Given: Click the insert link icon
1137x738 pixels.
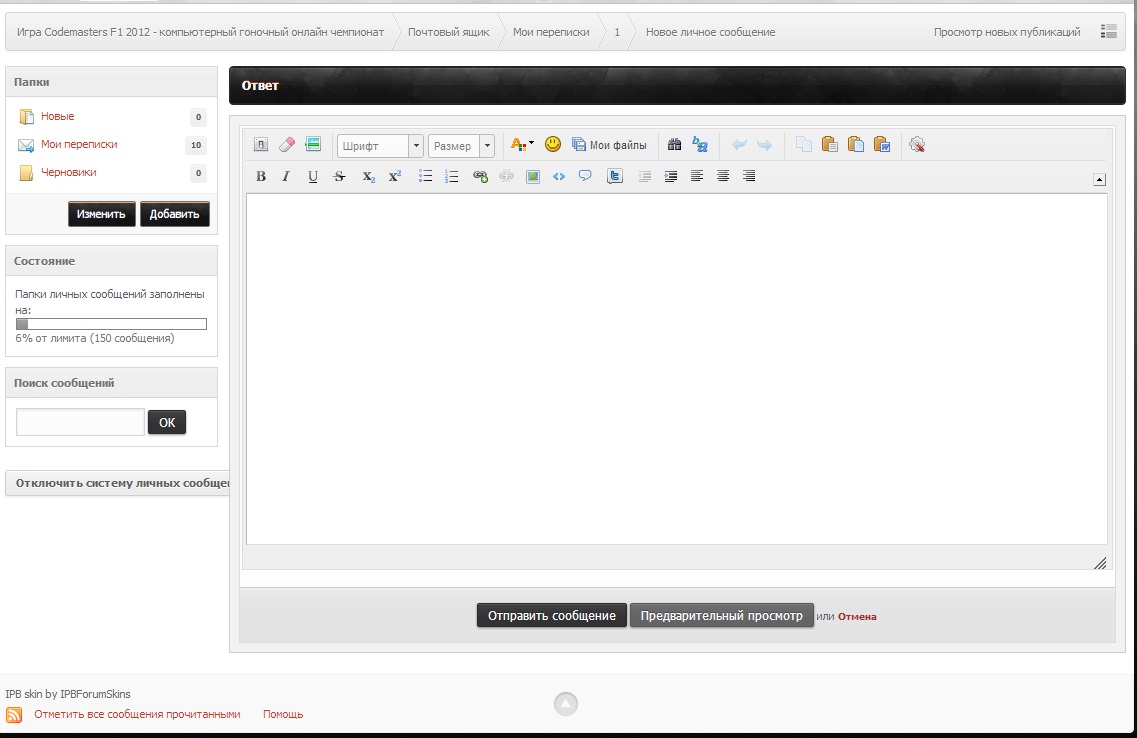Looking at the screenshot, I should point(480,176).
